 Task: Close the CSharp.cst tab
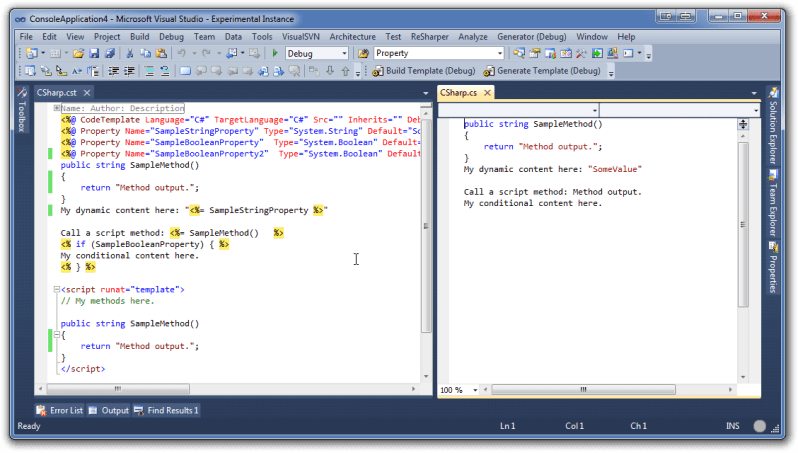click(x=87, y=93)
